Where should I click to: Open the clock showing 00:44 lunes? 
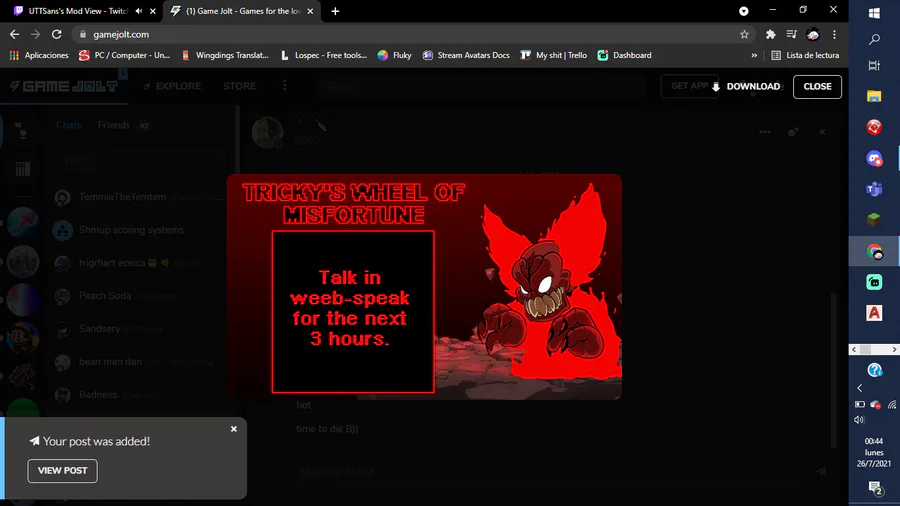(x=874, y=452)
